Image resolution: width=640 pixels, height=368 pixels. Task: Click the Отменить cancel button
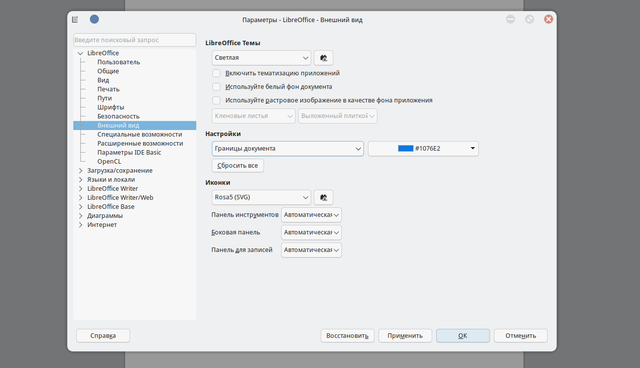click(x=520, y=336)
